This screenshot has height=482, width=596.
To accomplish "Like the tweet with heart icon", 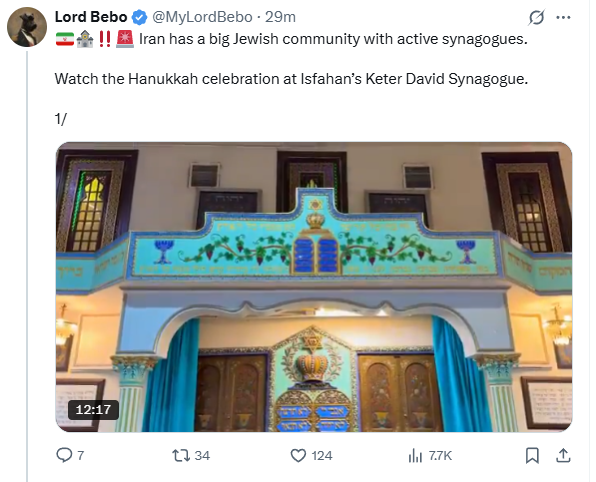I will pyautogui.click(x=298, y=455).
